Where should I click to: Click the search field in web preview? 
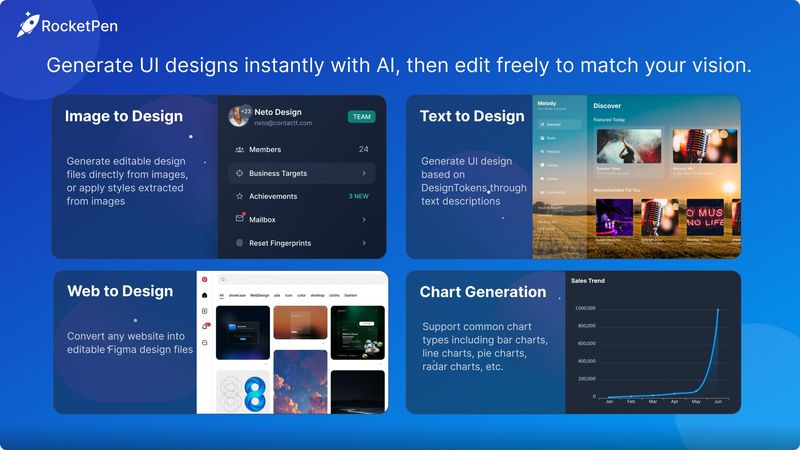pyautogui.click(x=300, y=280)
